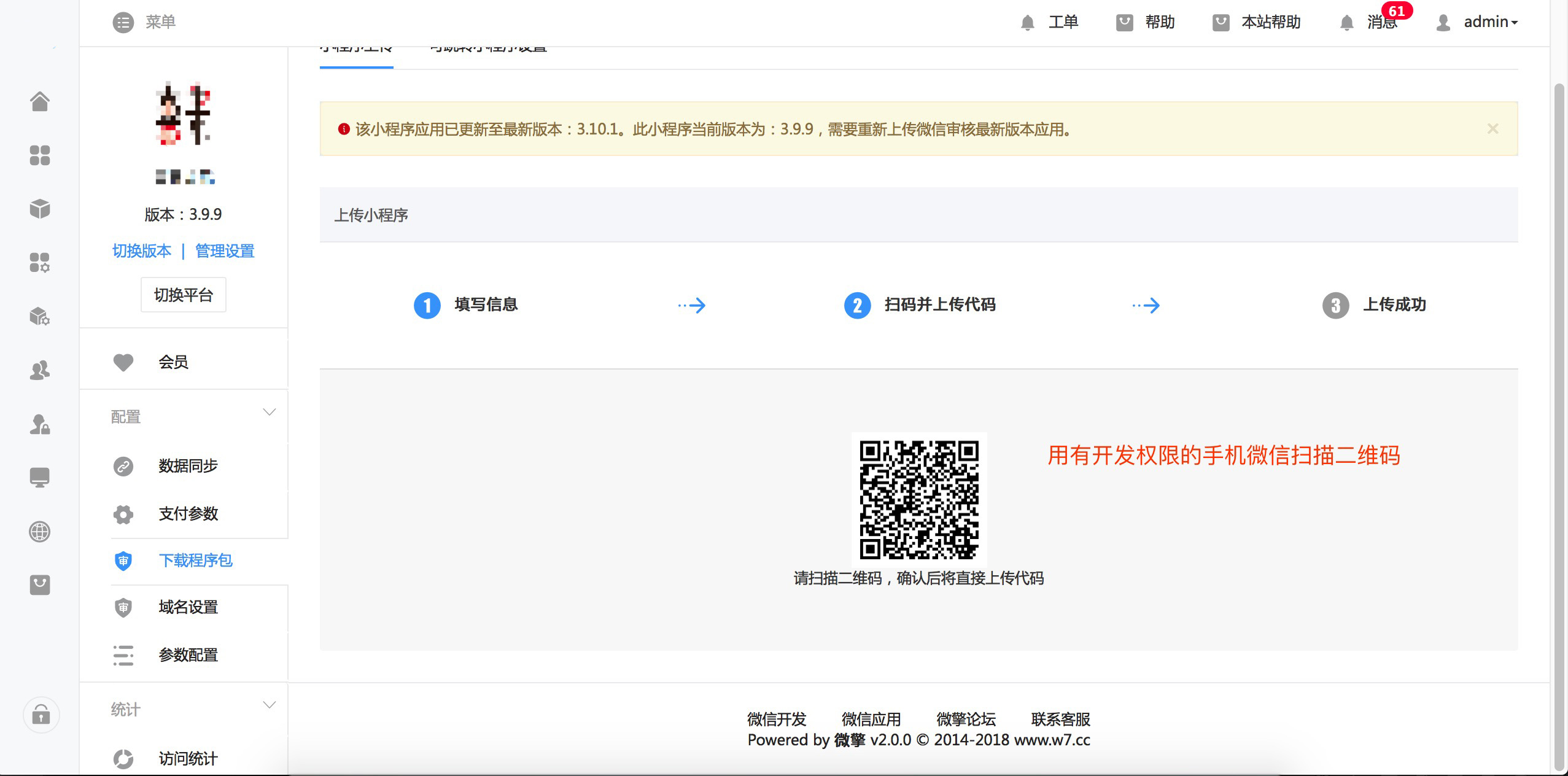Open the monitor screen sidebar icon
Screen dimensions: 1568x776
[x=40, y=478]
